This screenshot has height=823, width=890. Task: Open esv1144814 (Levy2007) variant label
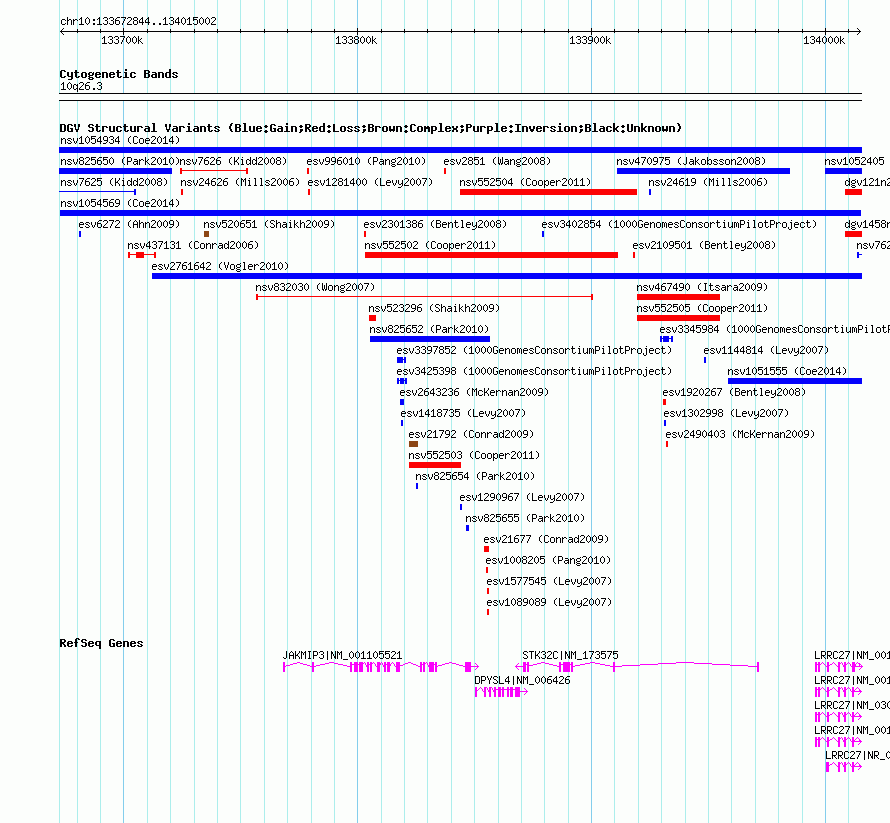pos(766,350)
